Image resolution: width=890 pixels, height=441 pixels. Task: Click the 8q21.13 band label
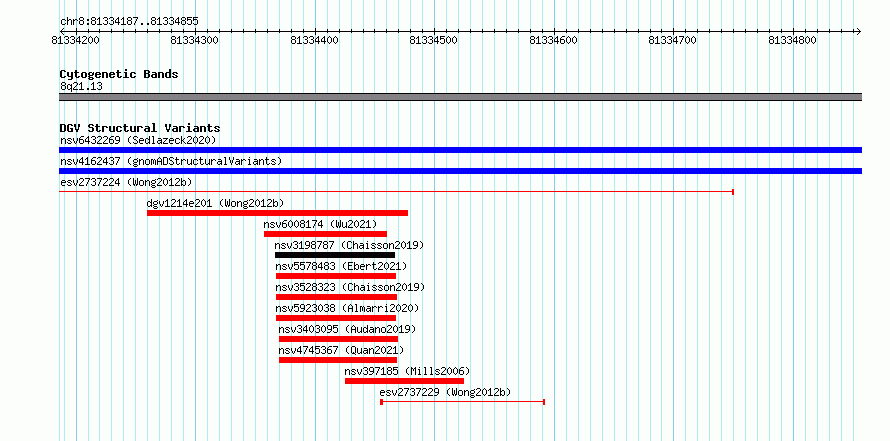coord(81,86)
